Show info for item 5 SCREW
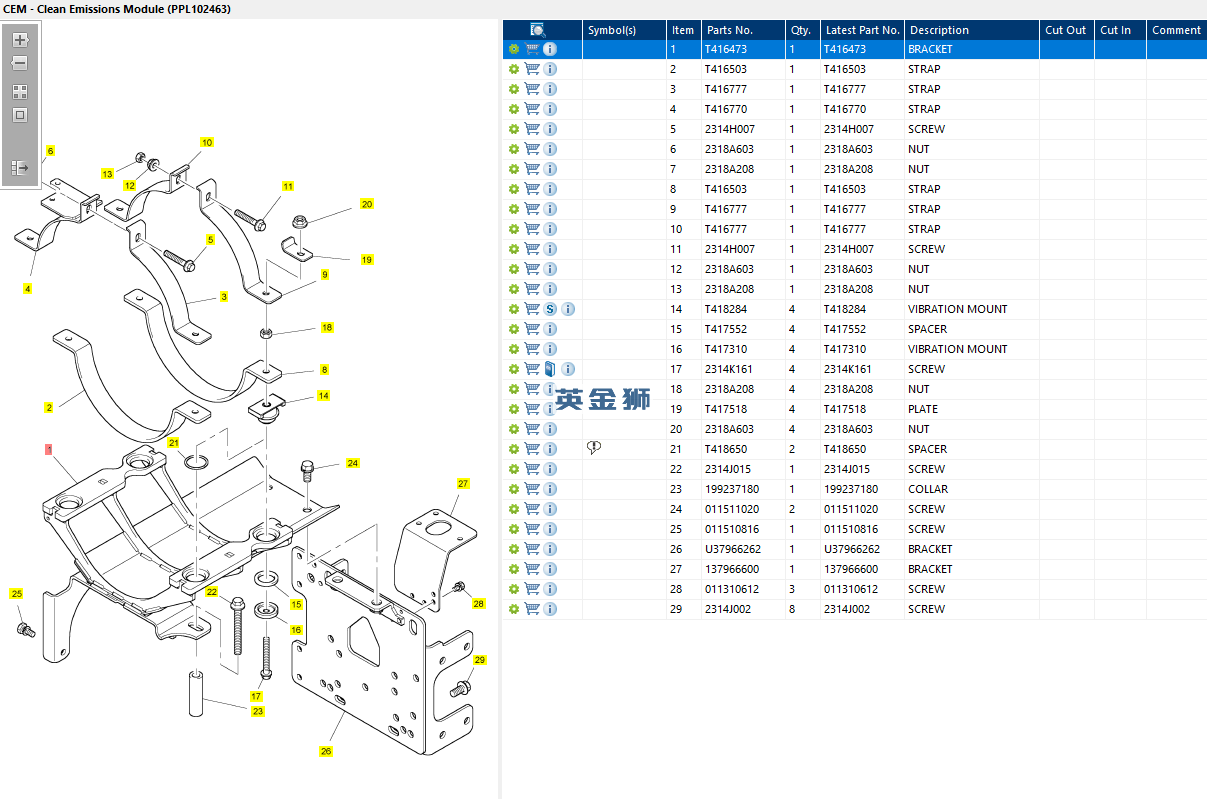 pyautogui.click(x=550, y=129)
